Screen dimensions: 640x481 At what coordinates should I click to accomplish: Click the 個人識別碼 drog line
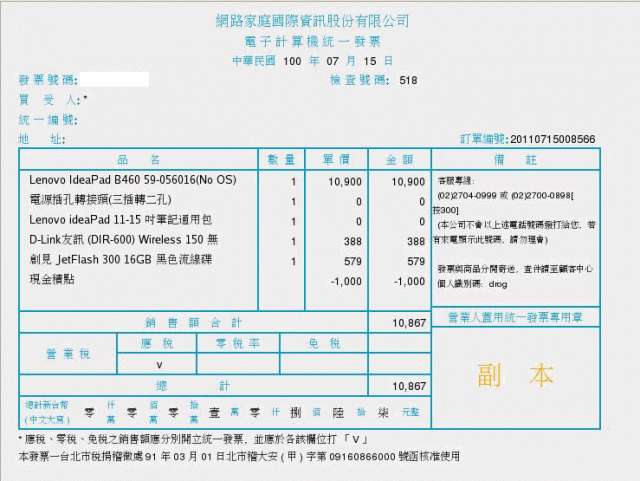472,284
